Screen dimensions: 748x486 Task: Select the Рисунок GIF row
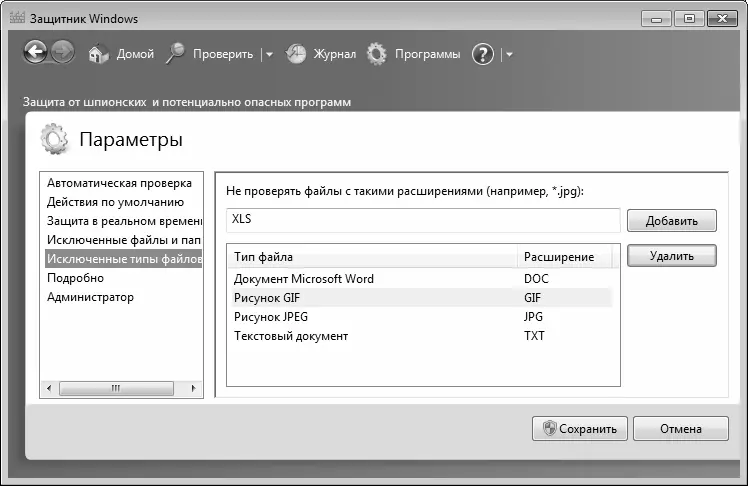(x=422, y=298)
